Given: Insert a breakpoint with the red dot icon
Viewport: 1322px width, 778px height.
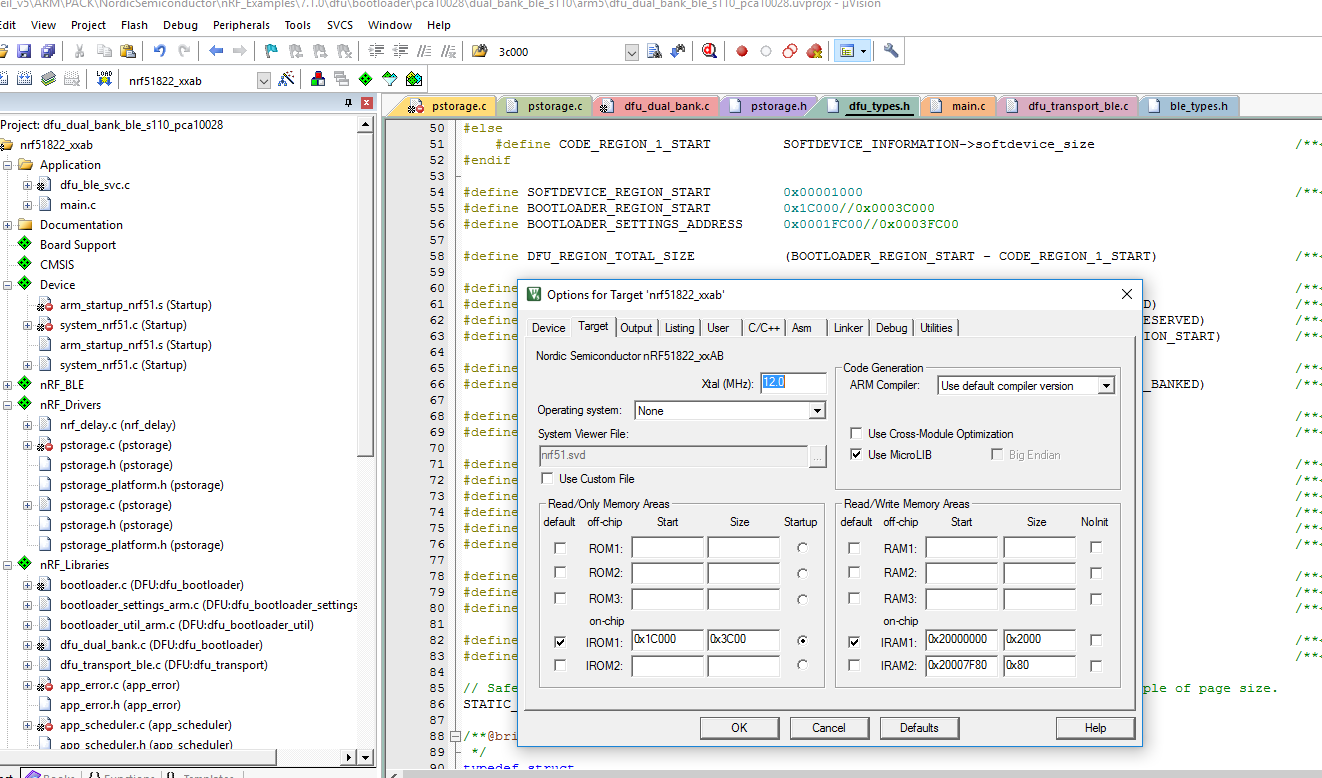Looking at the screenshot, I should pos(742,51).
